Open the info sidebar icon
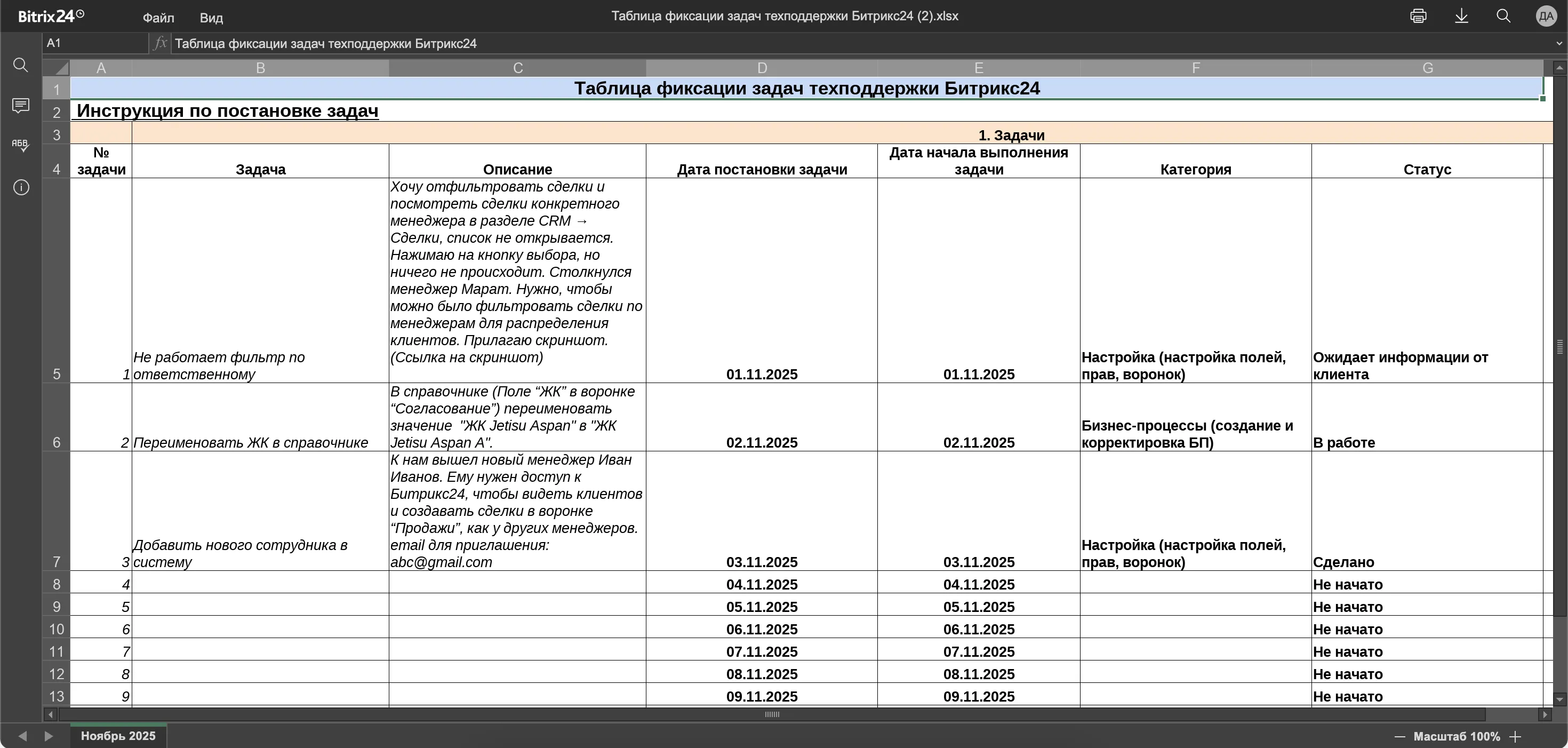The height and width of the screenshot is (748, 1568). [x=21, y=188]
